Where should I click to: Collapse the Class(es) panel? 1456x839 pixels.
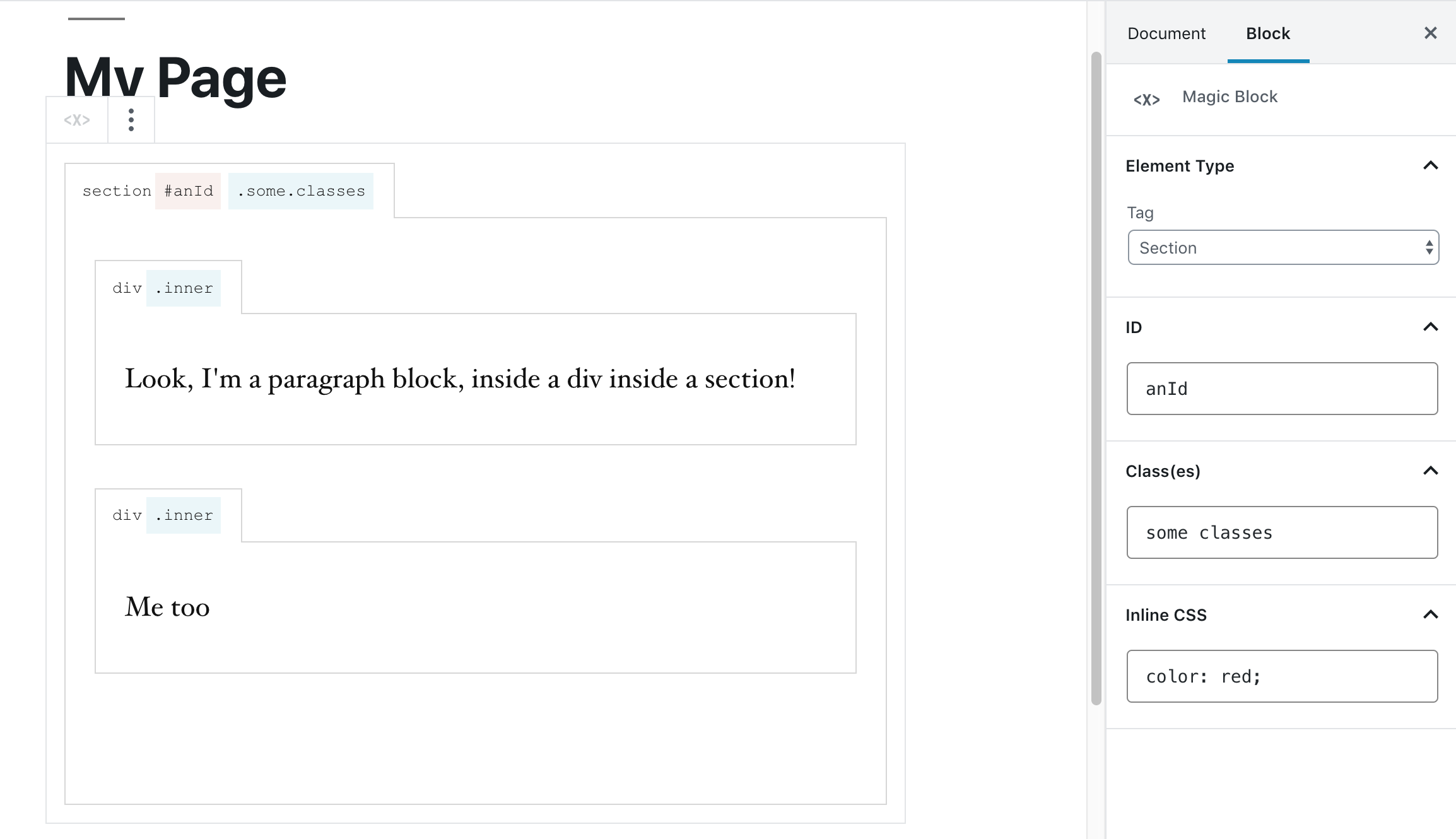click(x=1430, y=471)
